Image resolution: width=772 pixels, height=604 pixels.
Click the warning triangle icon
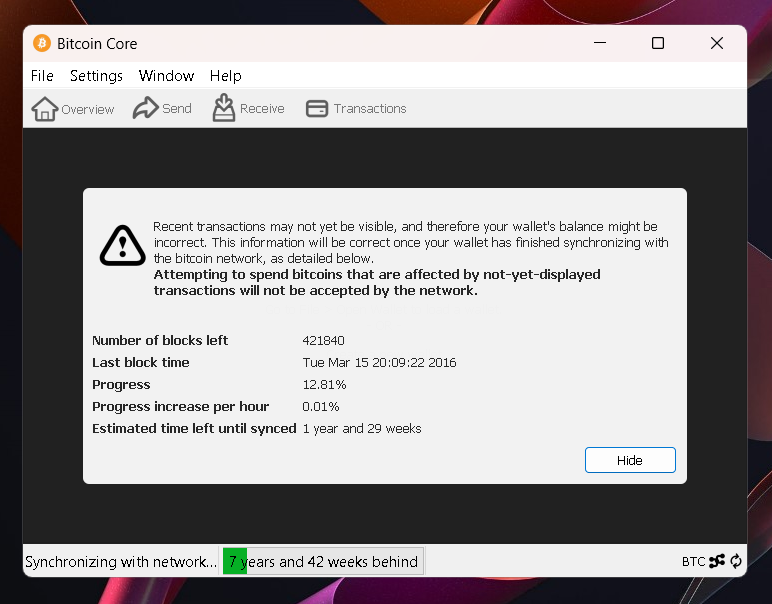pos(123,246)
